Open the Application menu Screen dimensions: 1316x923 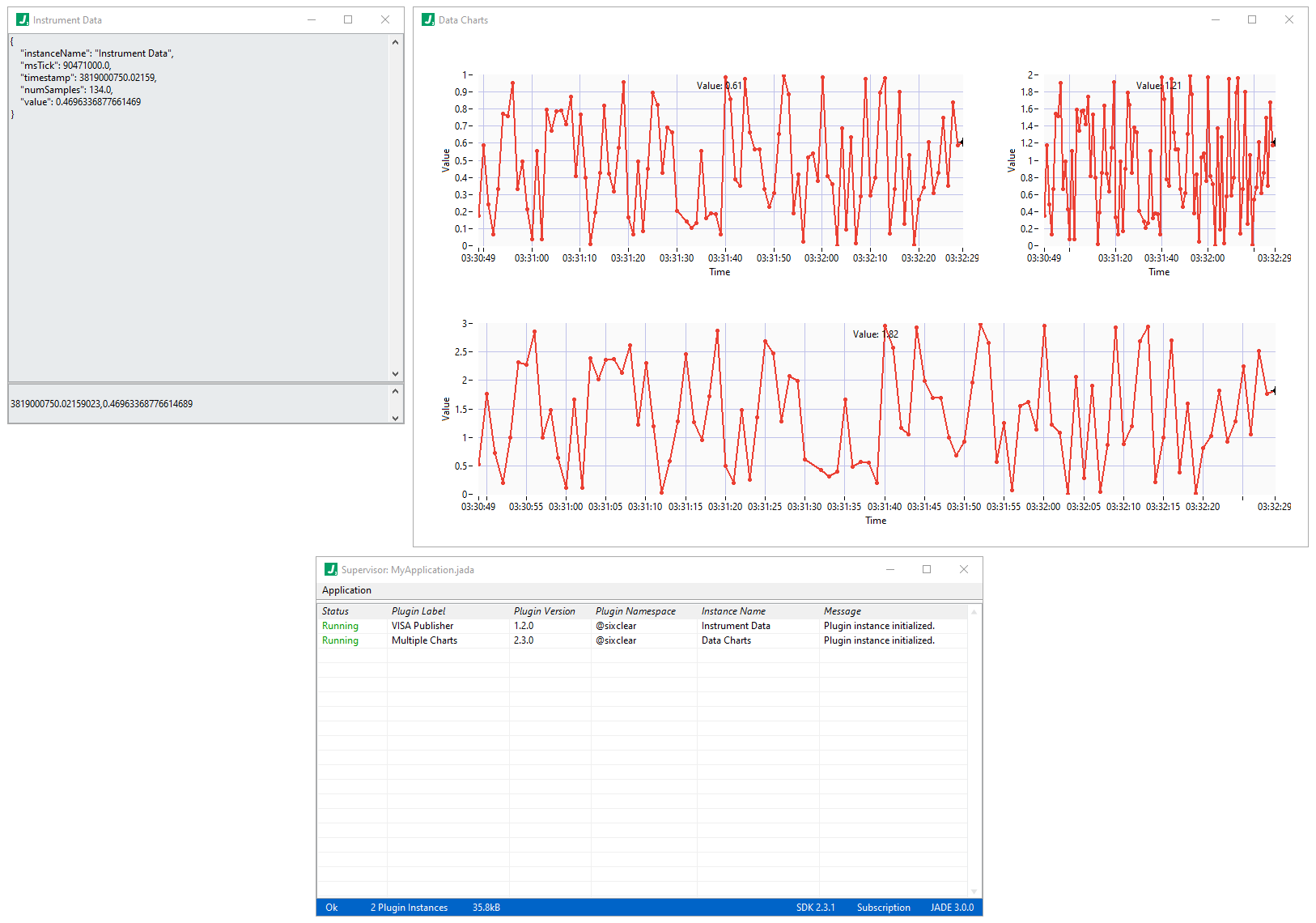(x=346, y=590)
